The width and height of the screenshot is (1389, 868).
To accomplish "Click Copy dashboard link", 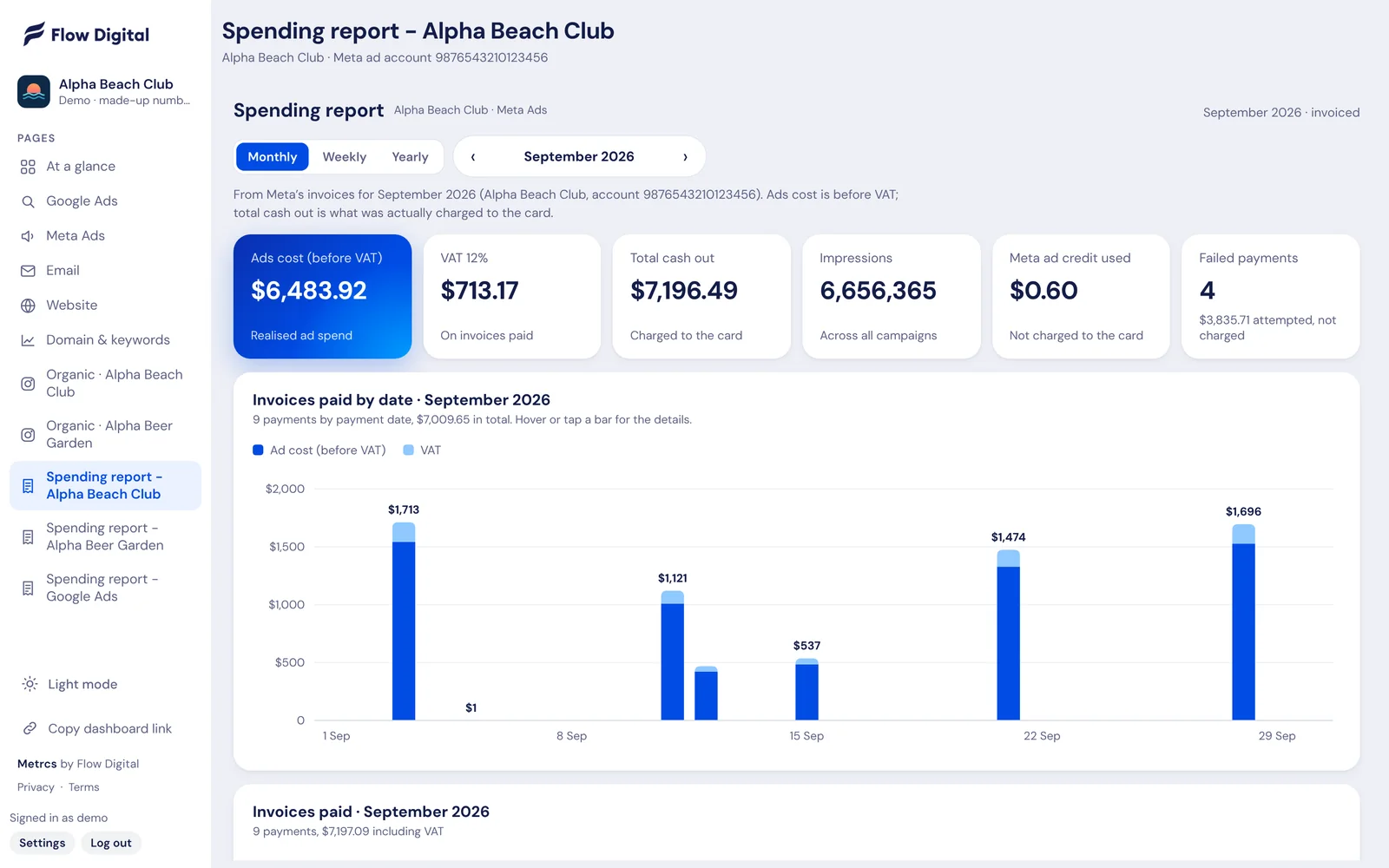I will pyautogui.click(x=105, y=728).
